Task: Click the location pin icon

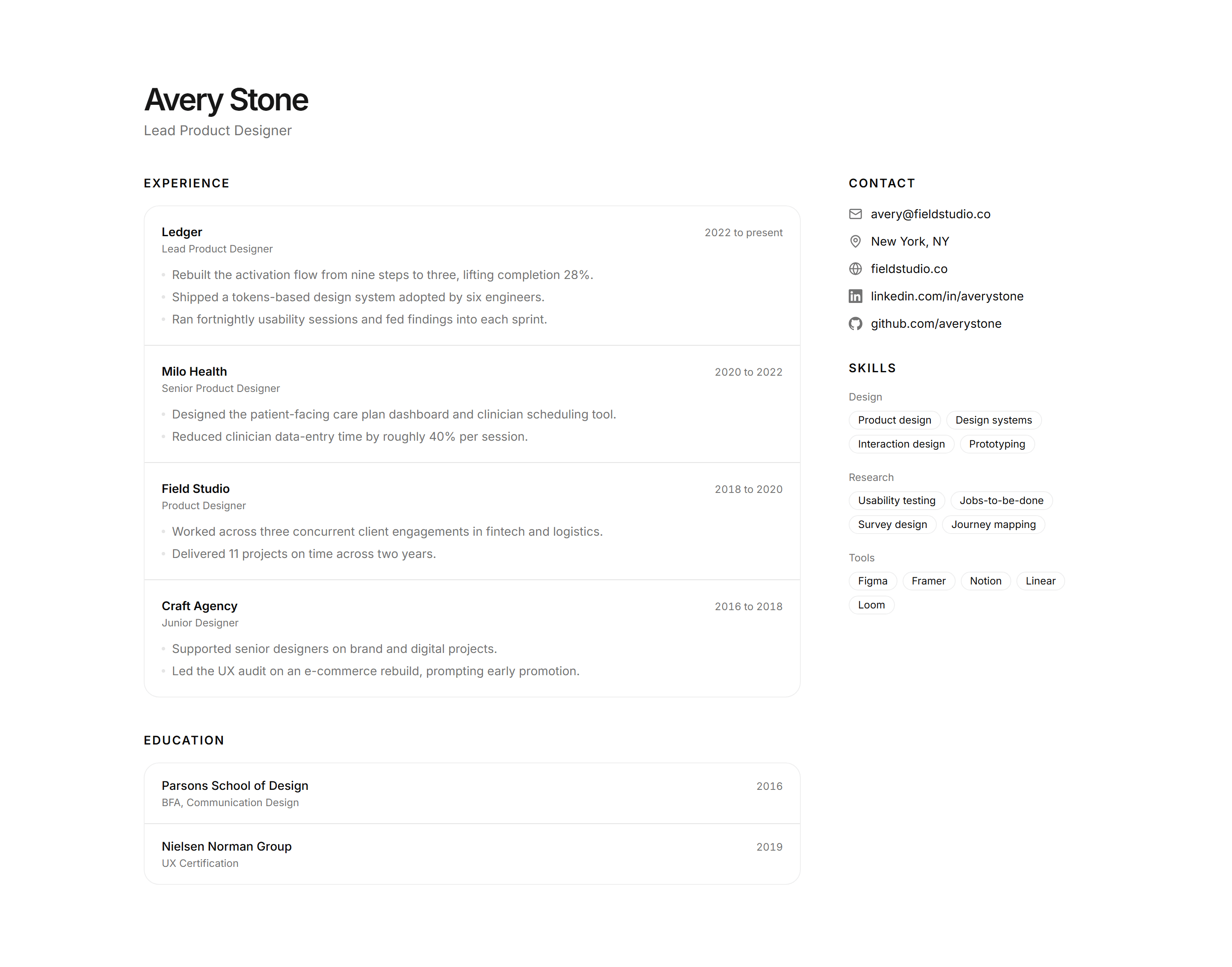Action: [x=855, y=241]
